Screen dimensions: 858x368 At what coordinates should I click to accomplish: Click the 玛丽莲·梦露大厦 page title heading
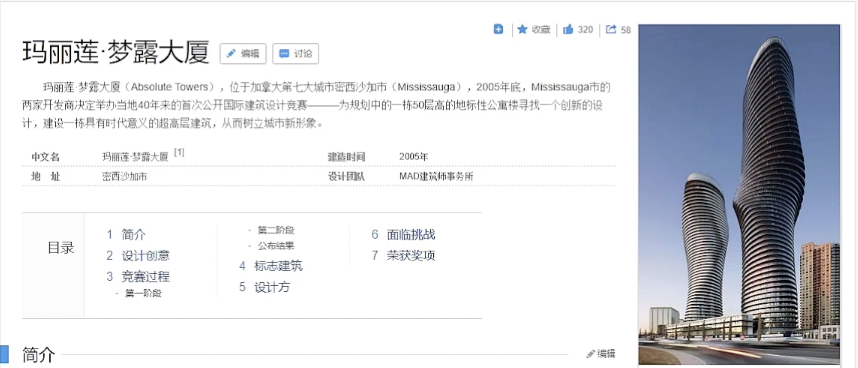[116, 53]
